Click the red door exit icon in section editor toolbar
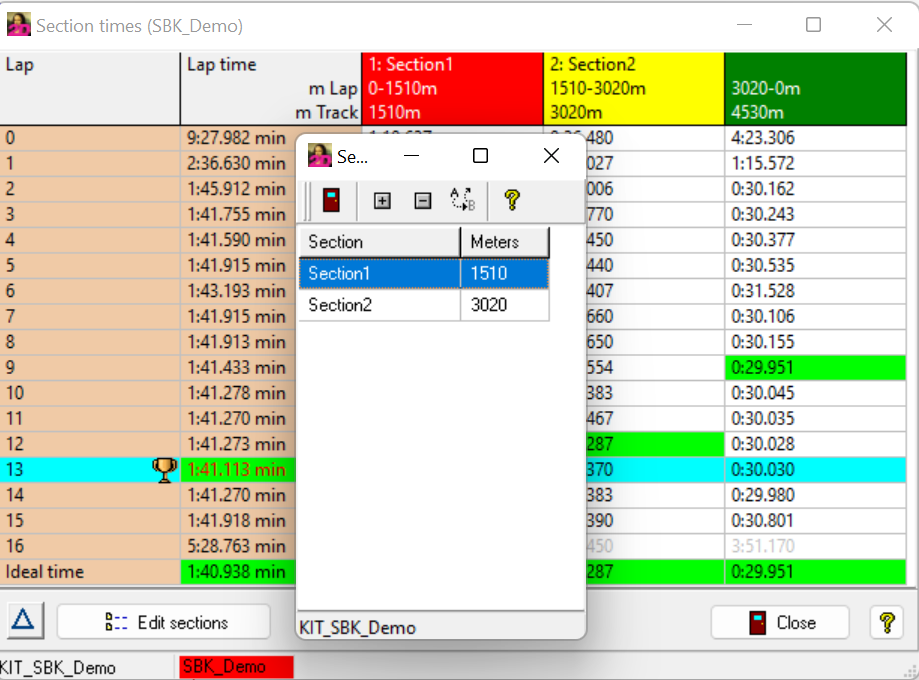 (331, 200)
